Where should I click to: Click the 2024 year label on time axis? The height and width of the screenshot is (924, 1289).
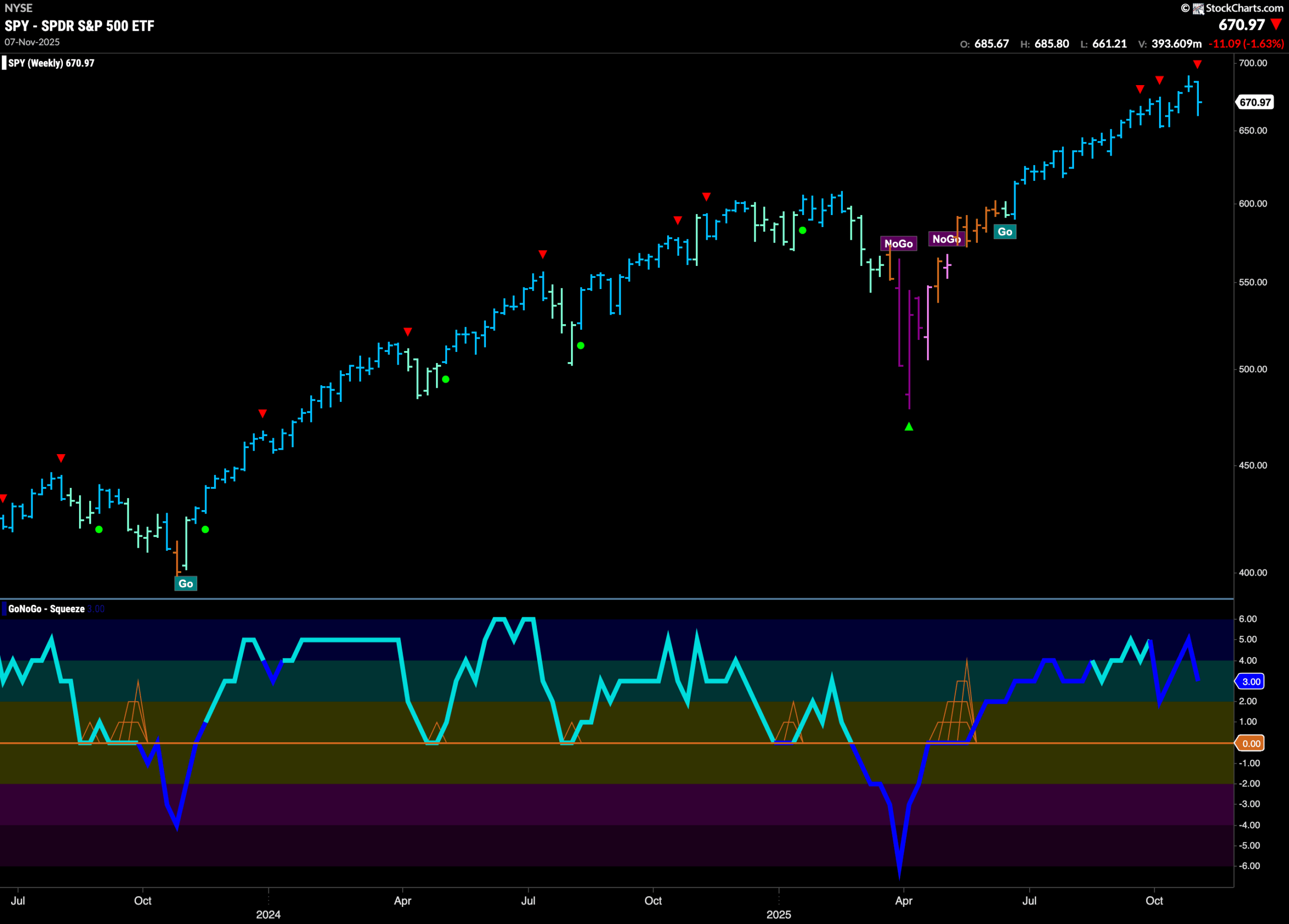tap(268, 914)
